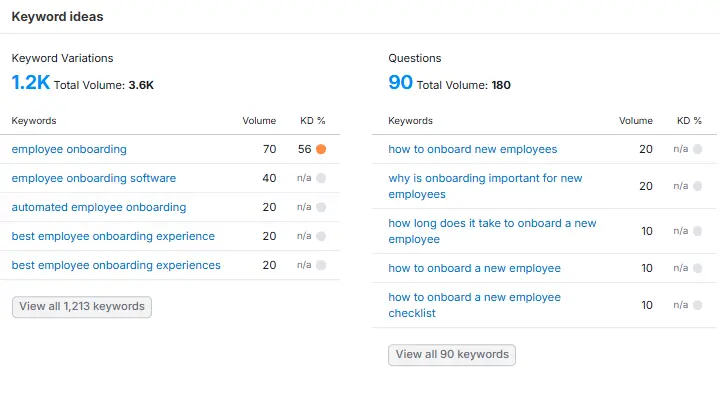720x397 pixels.
Task: Open 'how to onboard a new employee checklist'
Action: tap(474, 305)
